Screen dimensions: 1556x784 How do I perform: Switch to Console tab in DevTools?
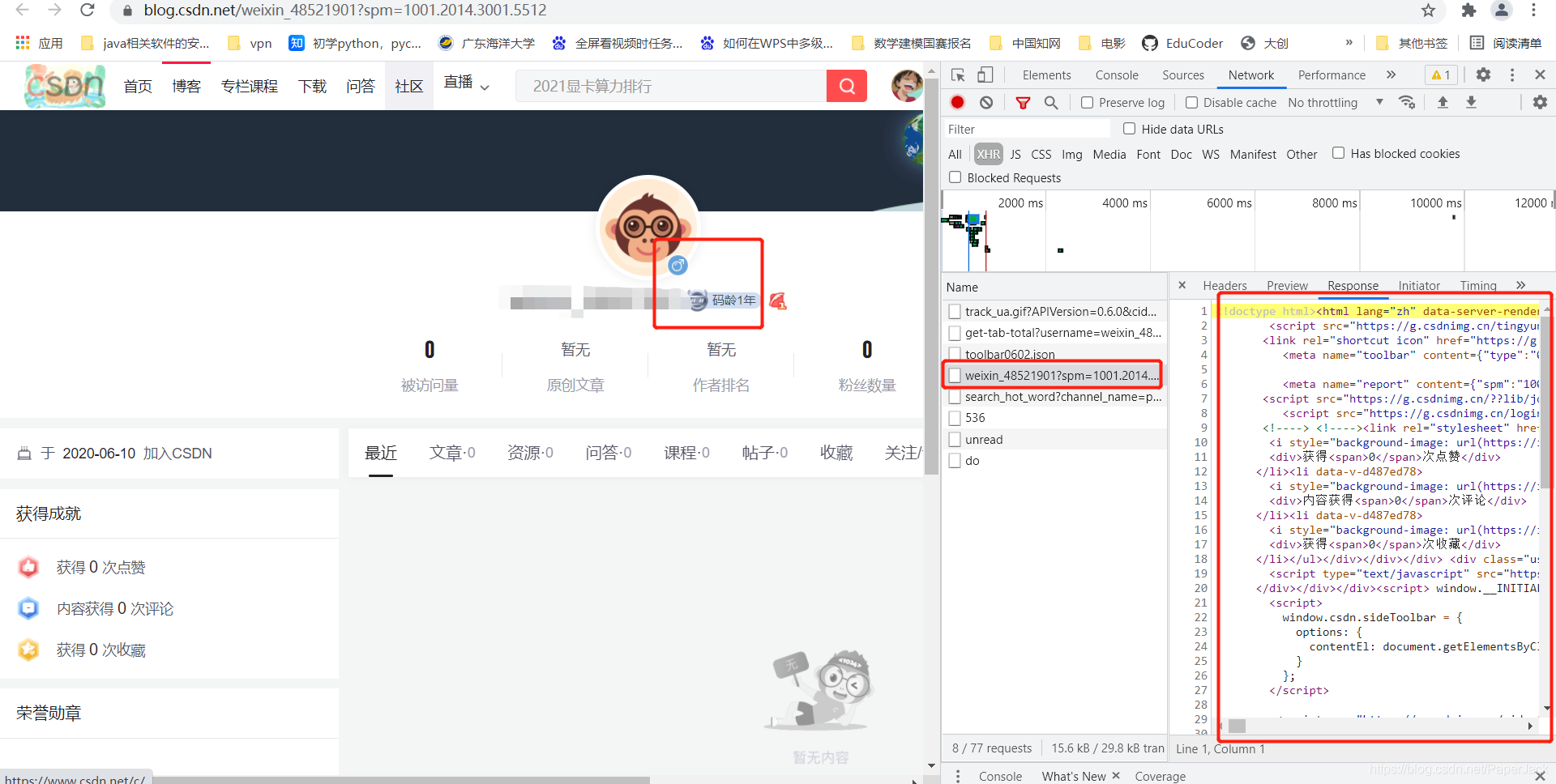pos(1117,75)
